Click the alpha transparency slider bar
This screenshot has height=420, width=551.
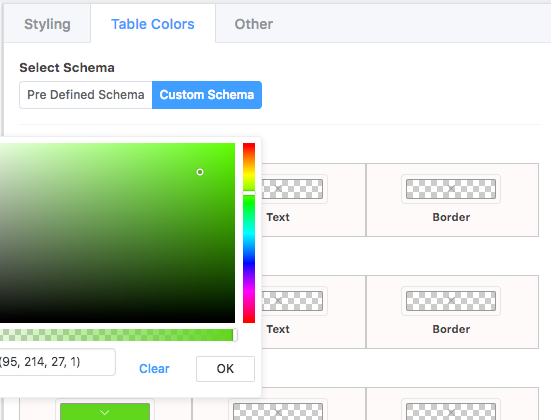click(117, 335)
